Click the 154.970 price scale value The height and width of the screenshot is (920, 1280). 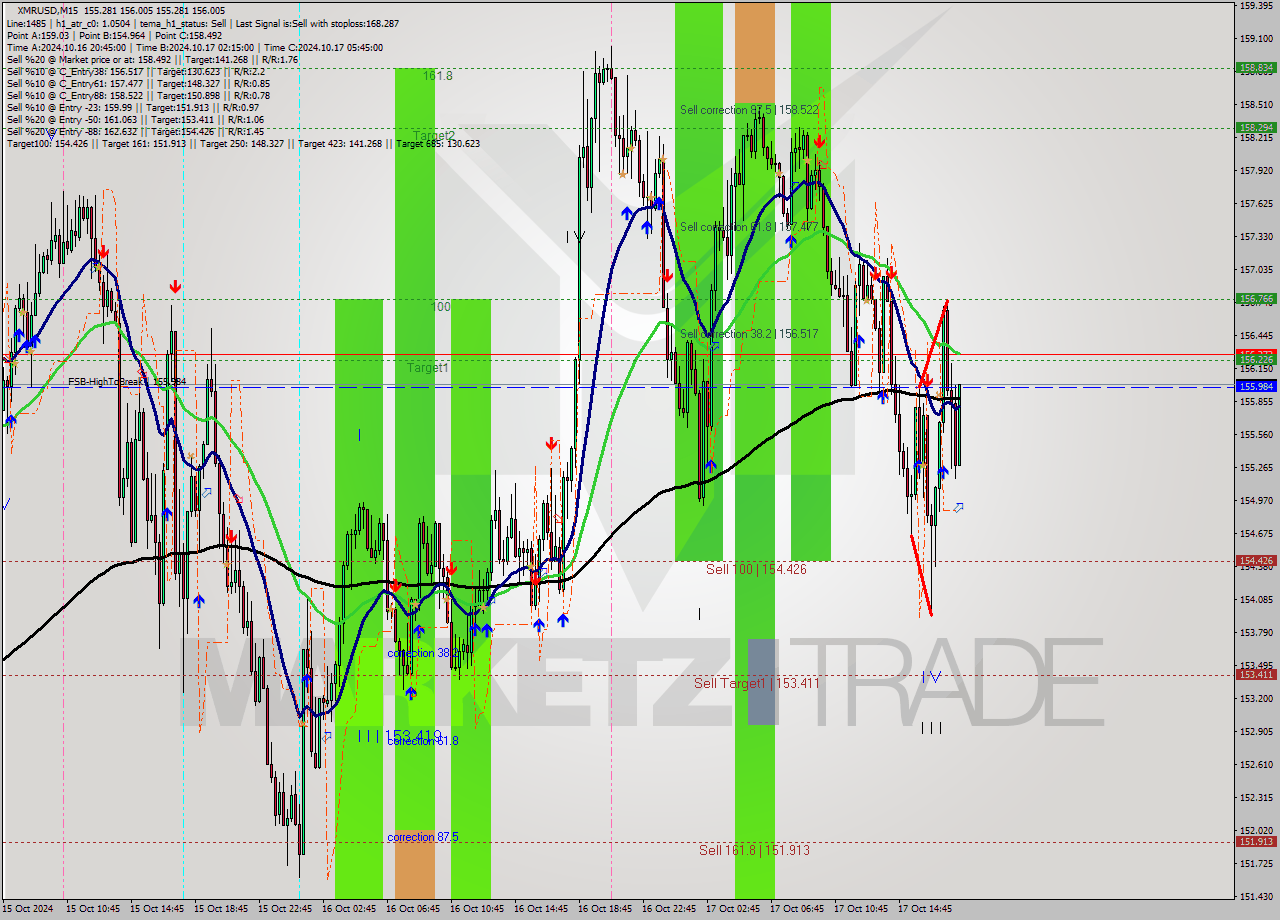point(1255,501)
